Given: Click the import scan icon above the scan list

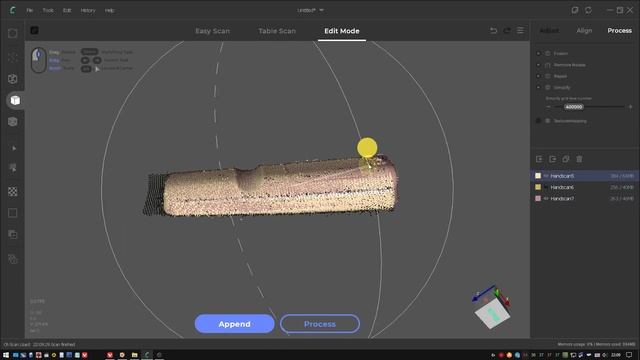Looking at the screenshot, I should 539,159.
